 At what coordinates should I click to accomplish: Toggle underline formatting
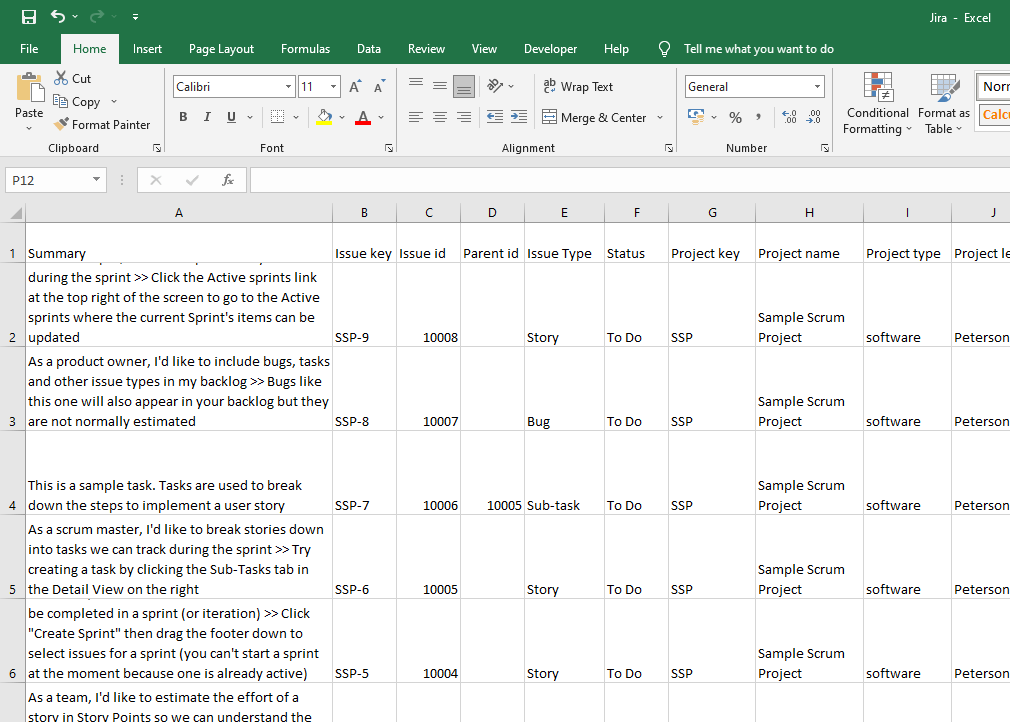click(x=231, y=117)
